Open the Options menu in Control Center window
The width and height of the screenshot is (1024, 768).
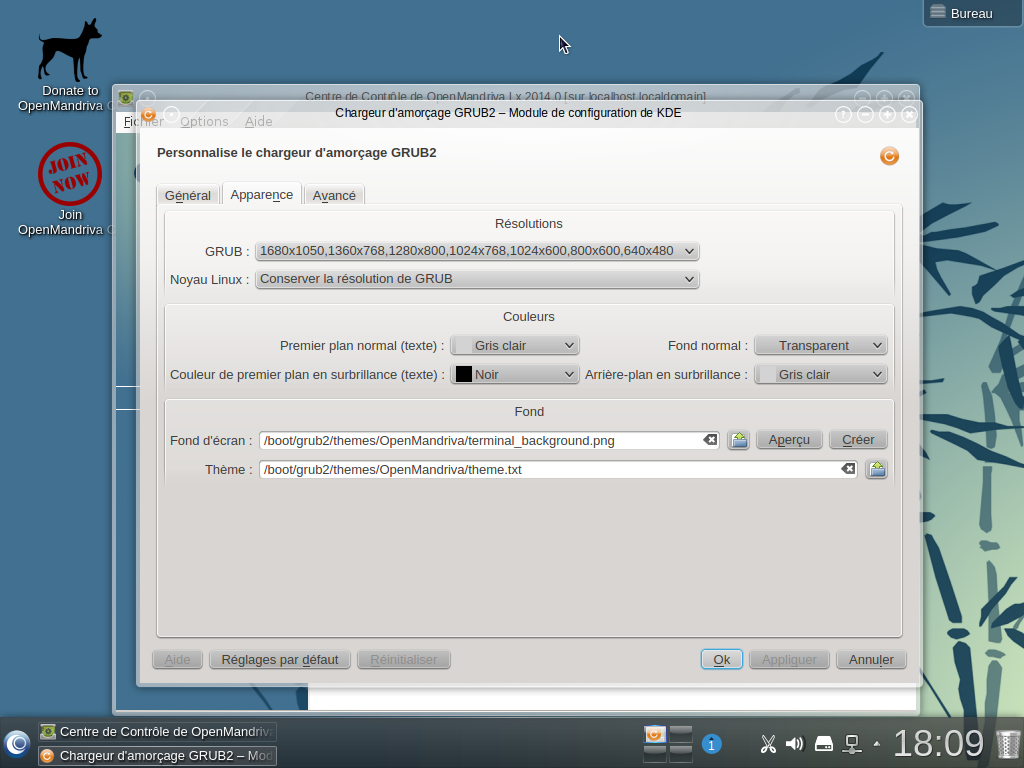[204, 121]
